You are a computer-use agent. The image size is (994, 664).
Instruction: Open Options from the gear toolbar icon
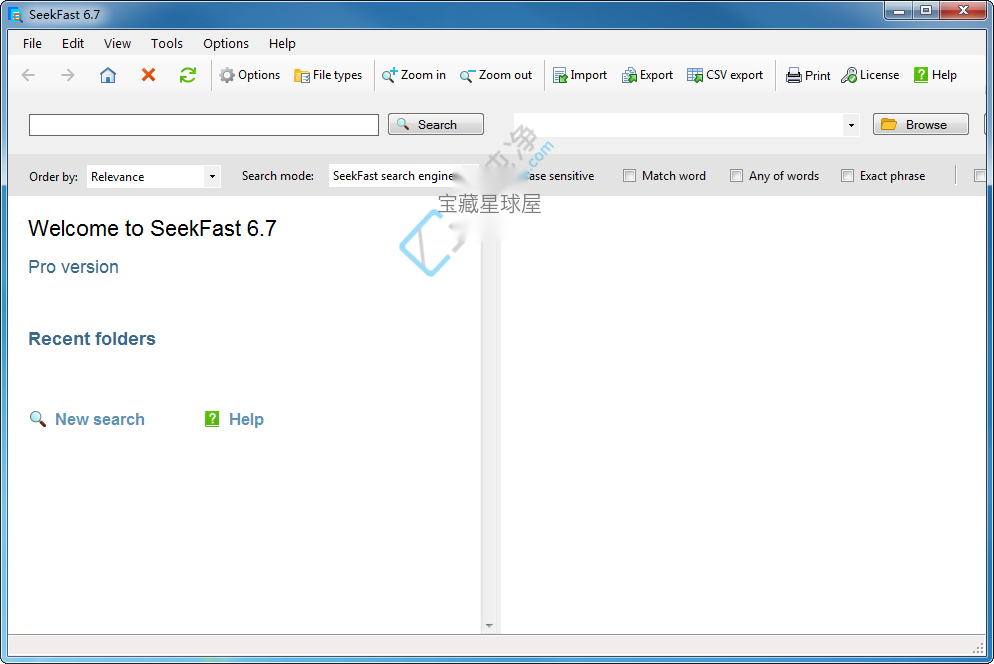tap(250, 75)
